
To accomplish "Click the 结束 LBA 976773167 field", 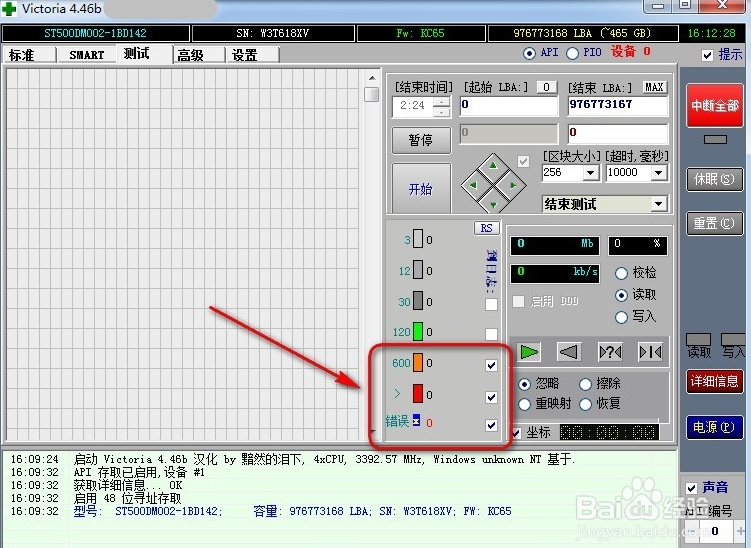I will tap(617, 105).
